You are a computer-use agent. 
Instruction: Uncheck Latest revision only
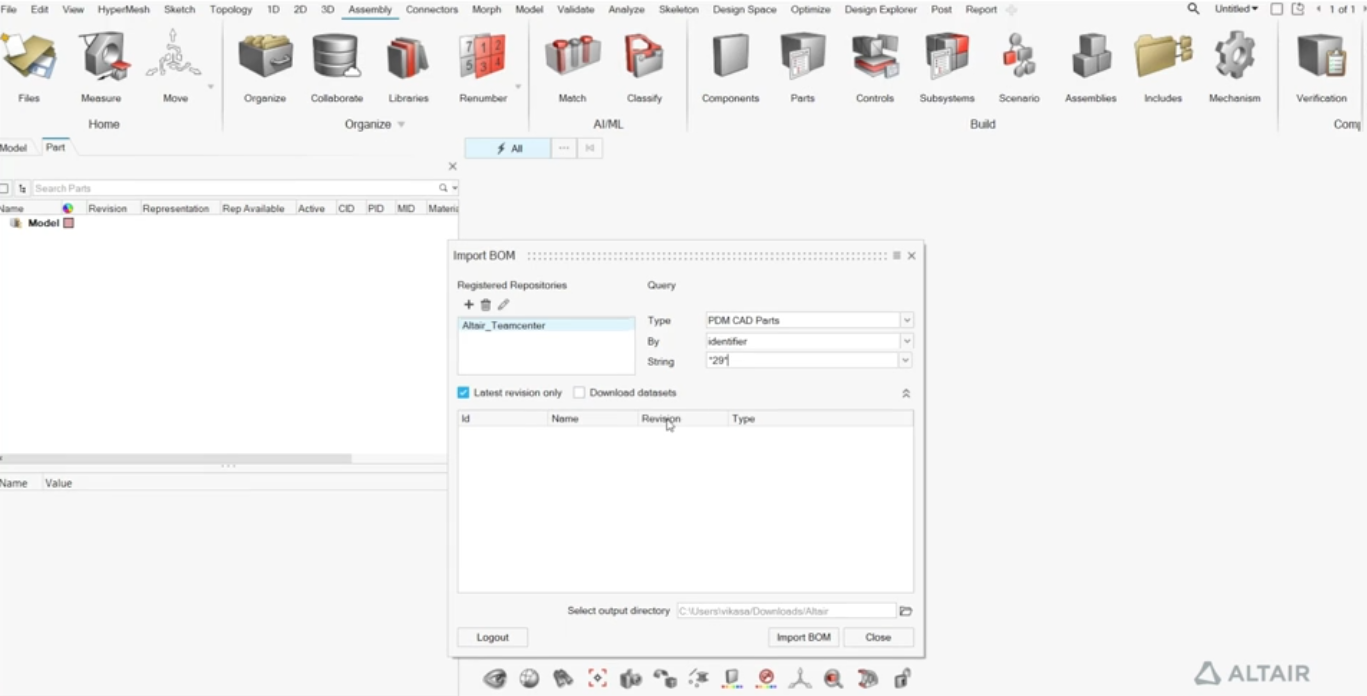pos(463,393)
